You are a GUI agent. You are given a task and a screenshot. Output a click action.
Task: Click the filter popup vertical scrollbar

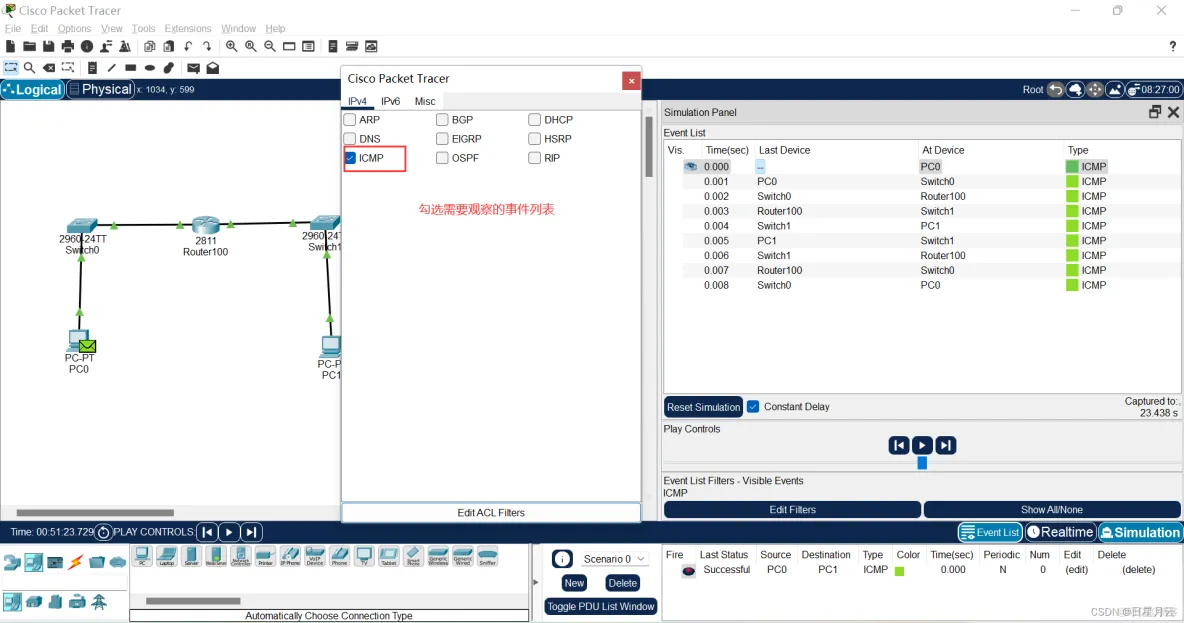click(649, 146)
